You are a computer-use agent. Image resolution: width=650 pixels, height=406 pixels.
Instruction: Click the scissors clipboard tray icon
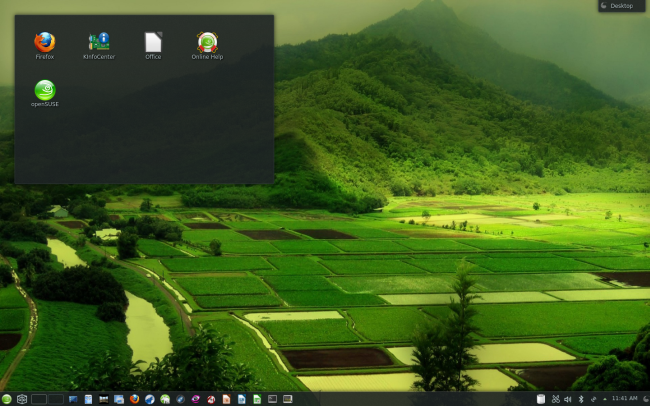click(x=555, y=399)
